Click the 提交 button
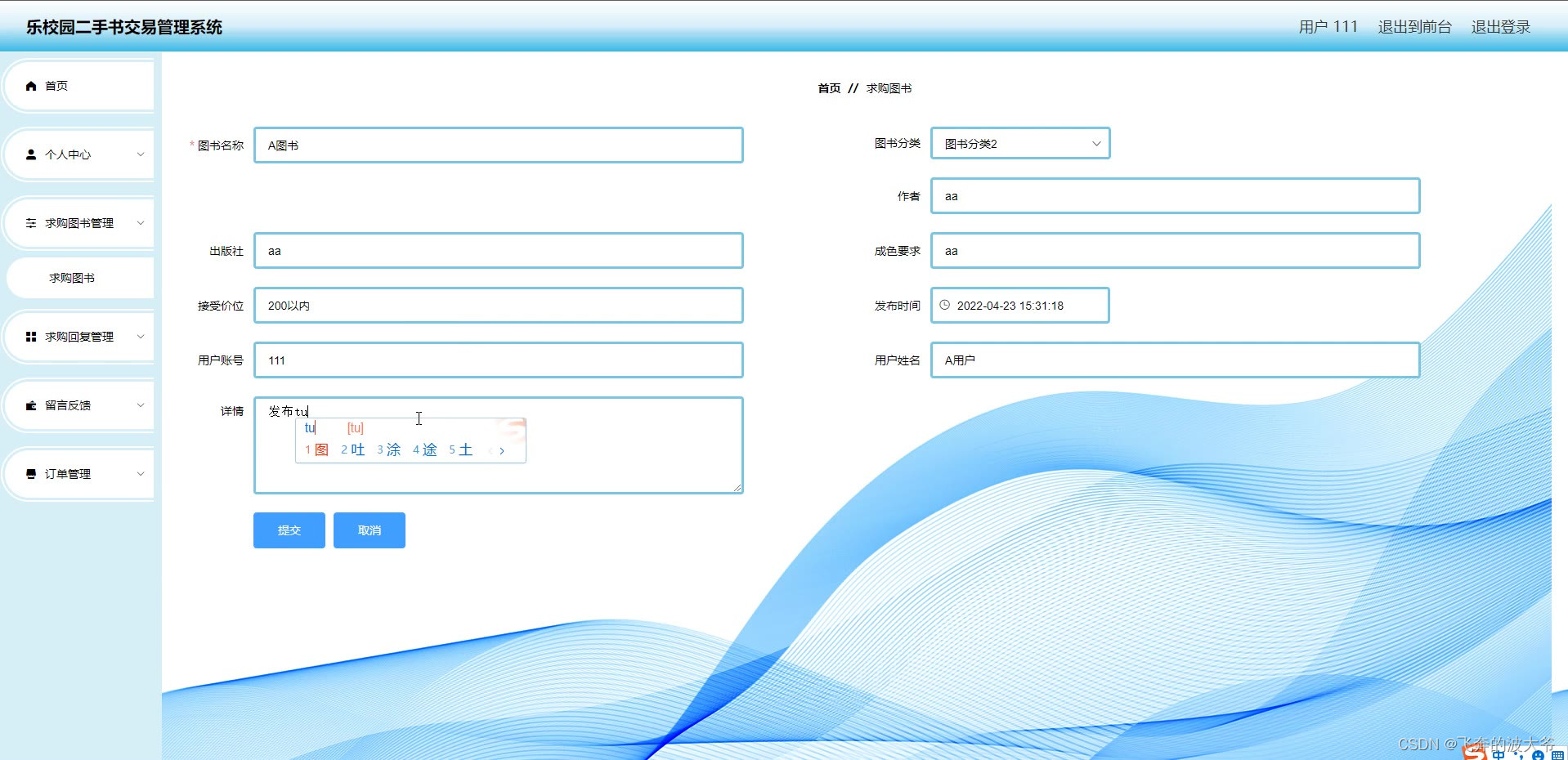The width and height of the screenshot is (1568, 760). click(289, 530)
